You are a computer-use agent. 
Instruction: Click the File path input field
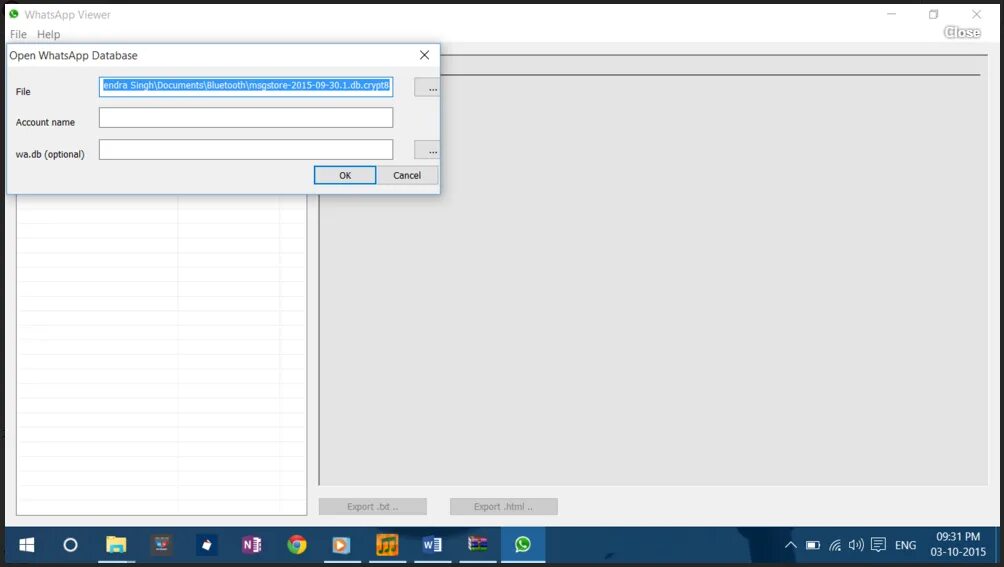click(x=246, y=86)
